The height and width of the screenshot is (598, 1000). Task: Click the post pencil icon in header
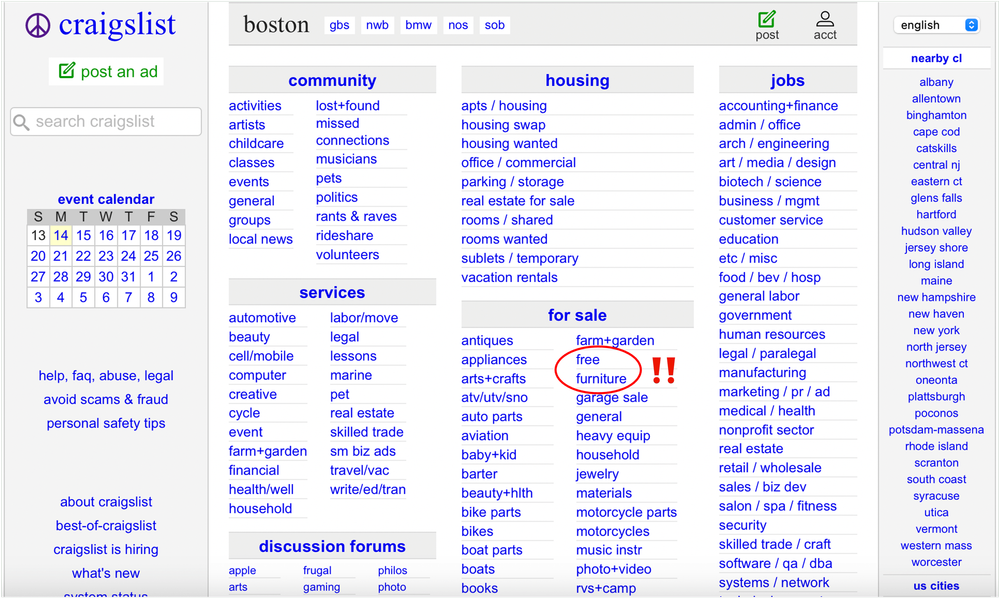click(x=767, y=18)
